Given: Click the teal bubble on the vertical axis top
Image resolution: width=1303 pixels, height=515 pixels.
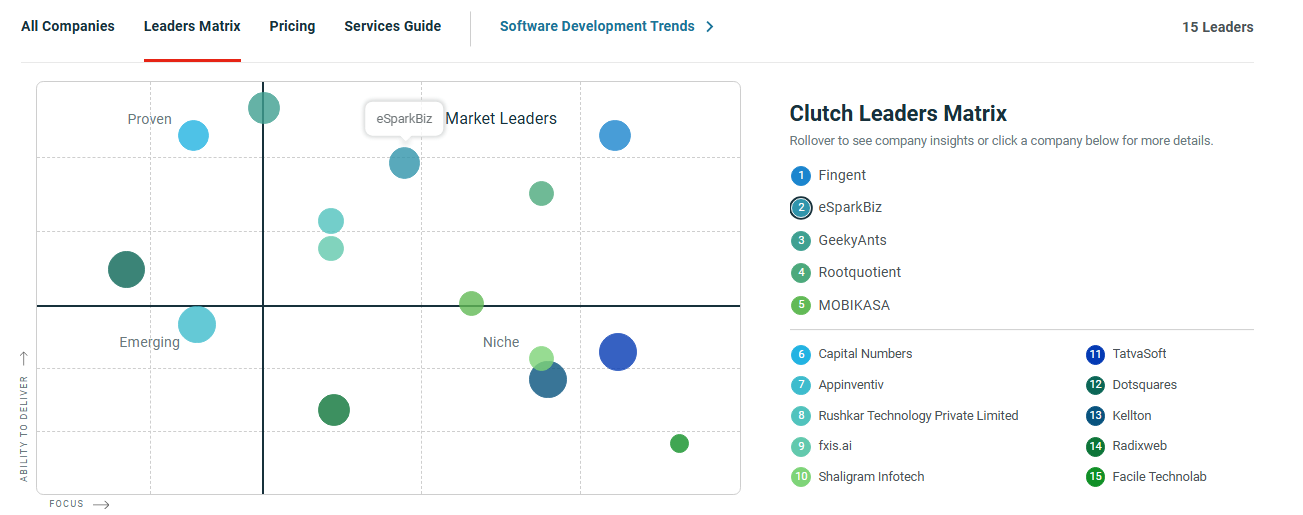Looking at the screenshot, I should pos(263,108).
